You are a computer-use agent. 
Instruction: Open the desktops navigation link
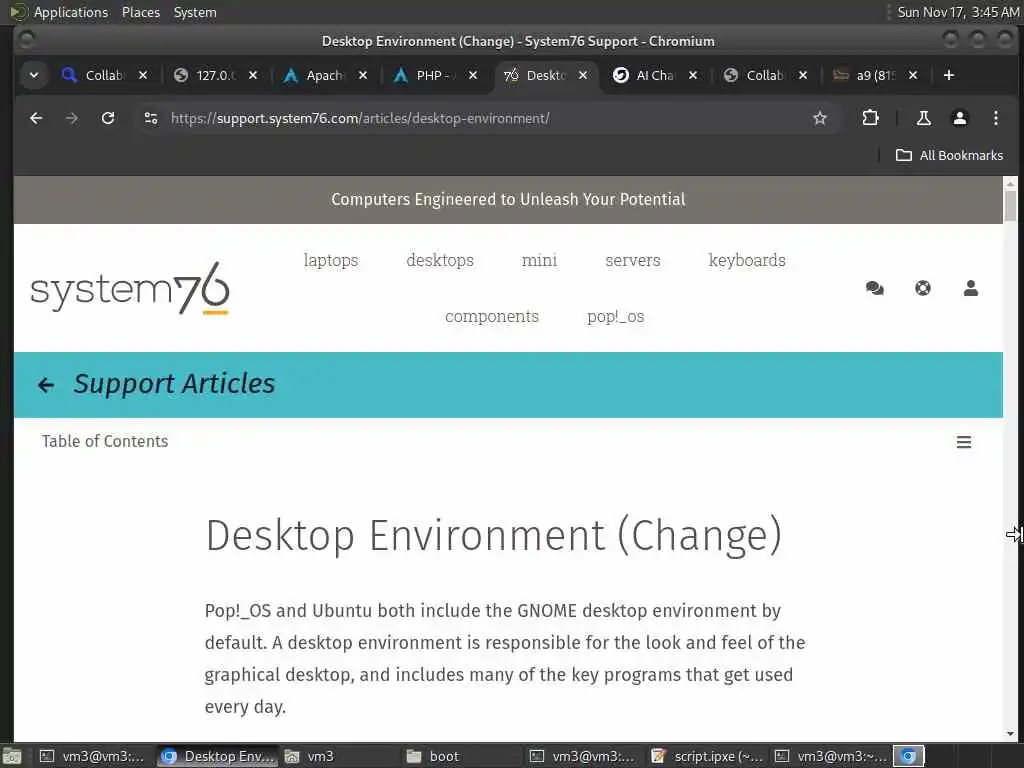440,260
